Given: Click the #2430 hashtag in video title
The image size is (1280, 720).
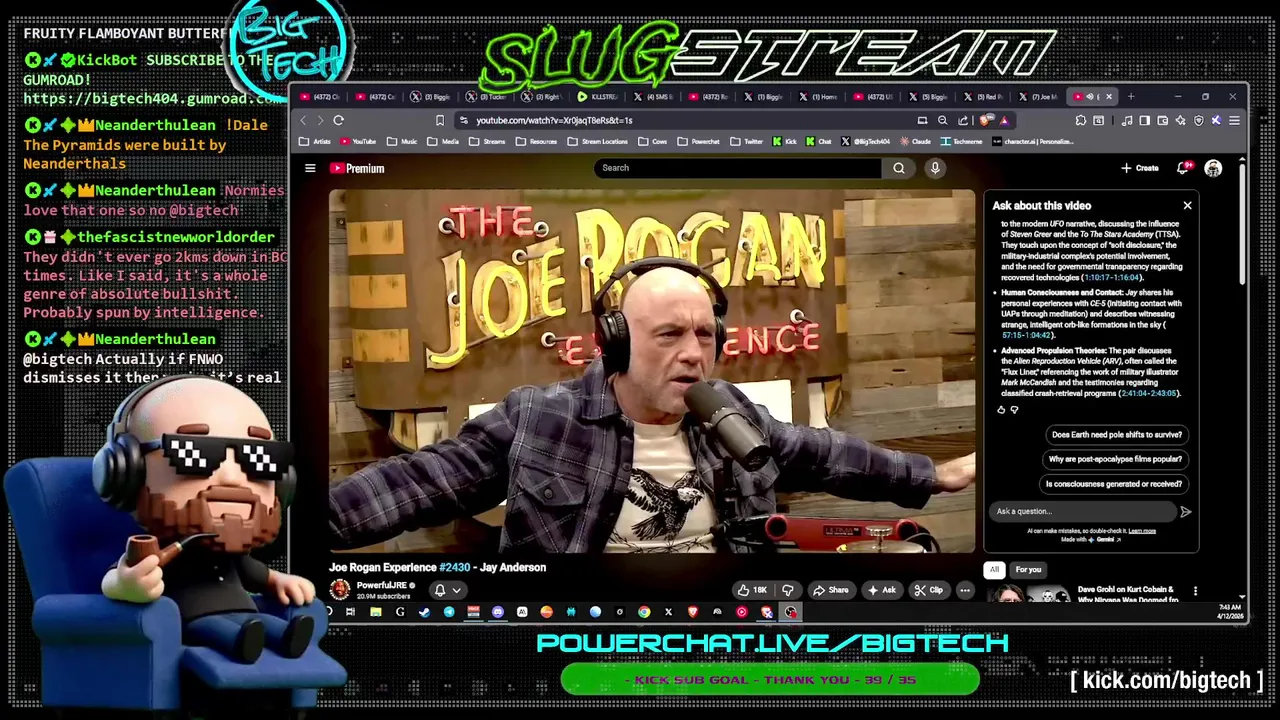Looking at the screenshot, I should coord(454,568).
